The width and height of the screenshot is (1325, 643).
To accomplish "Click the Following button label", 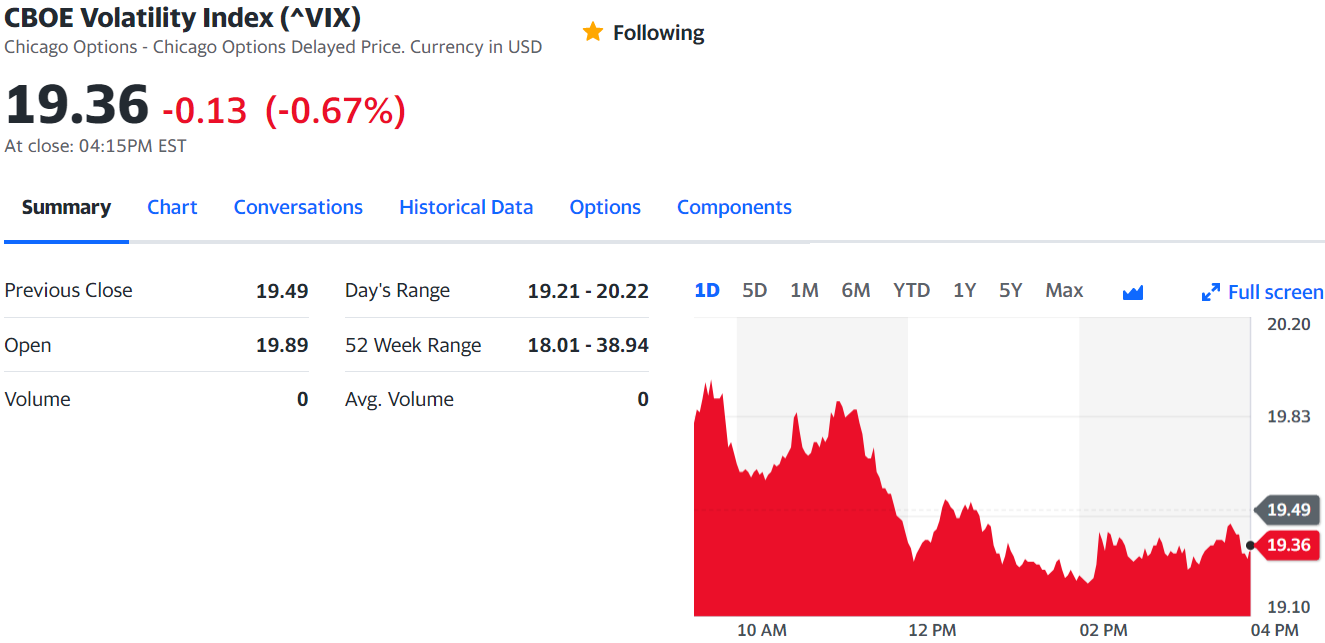I will 658,33.
